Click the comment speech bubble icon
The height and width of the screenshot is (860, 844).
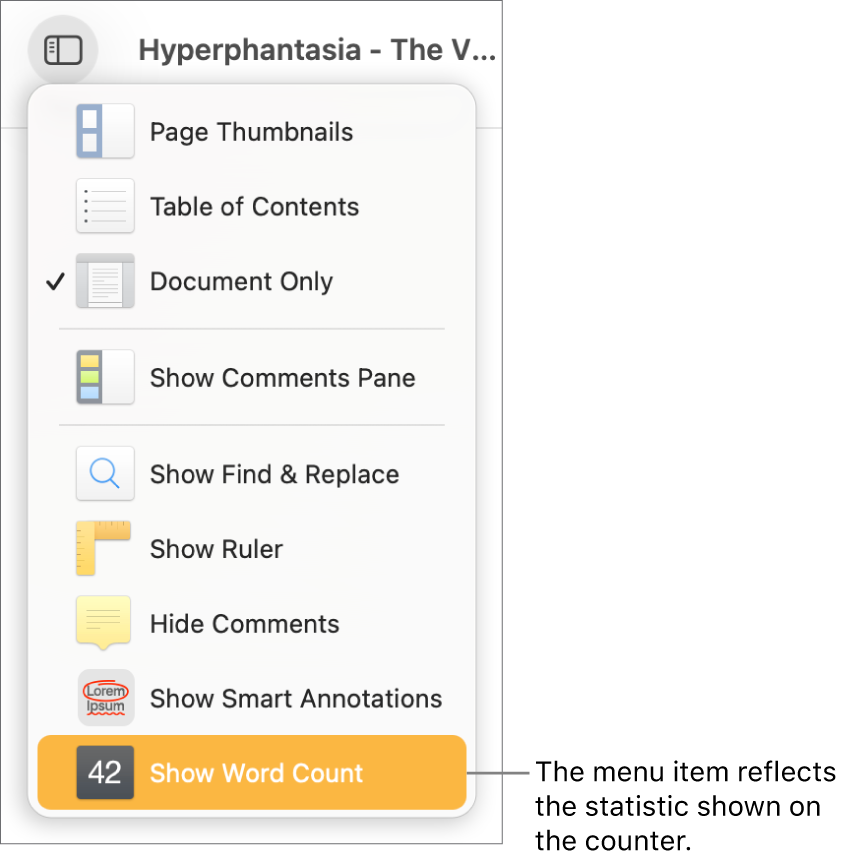[x=104, y=622]
